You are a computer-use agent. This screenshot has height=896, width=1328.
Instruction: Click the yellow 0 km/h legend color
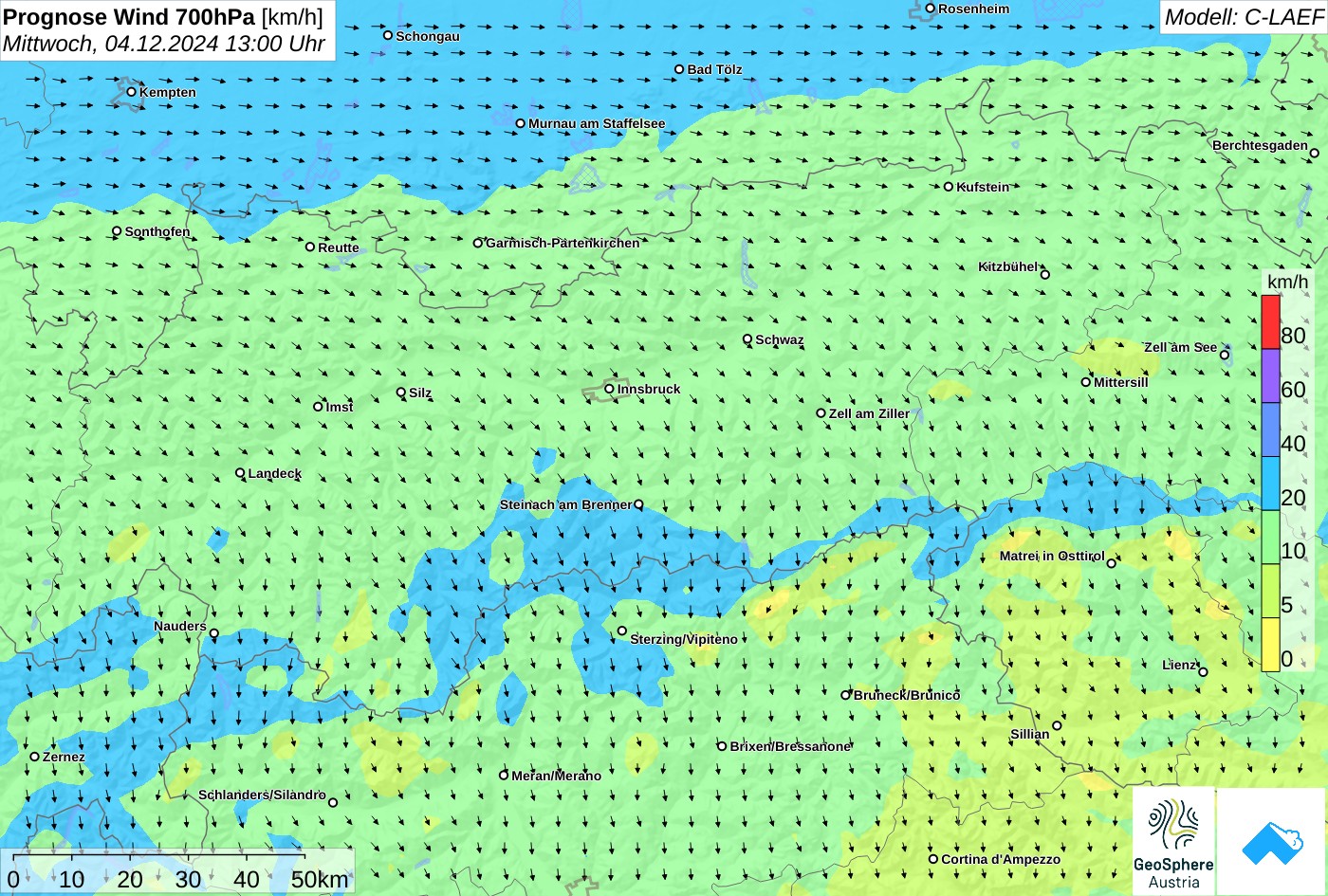coord(1270,645)
